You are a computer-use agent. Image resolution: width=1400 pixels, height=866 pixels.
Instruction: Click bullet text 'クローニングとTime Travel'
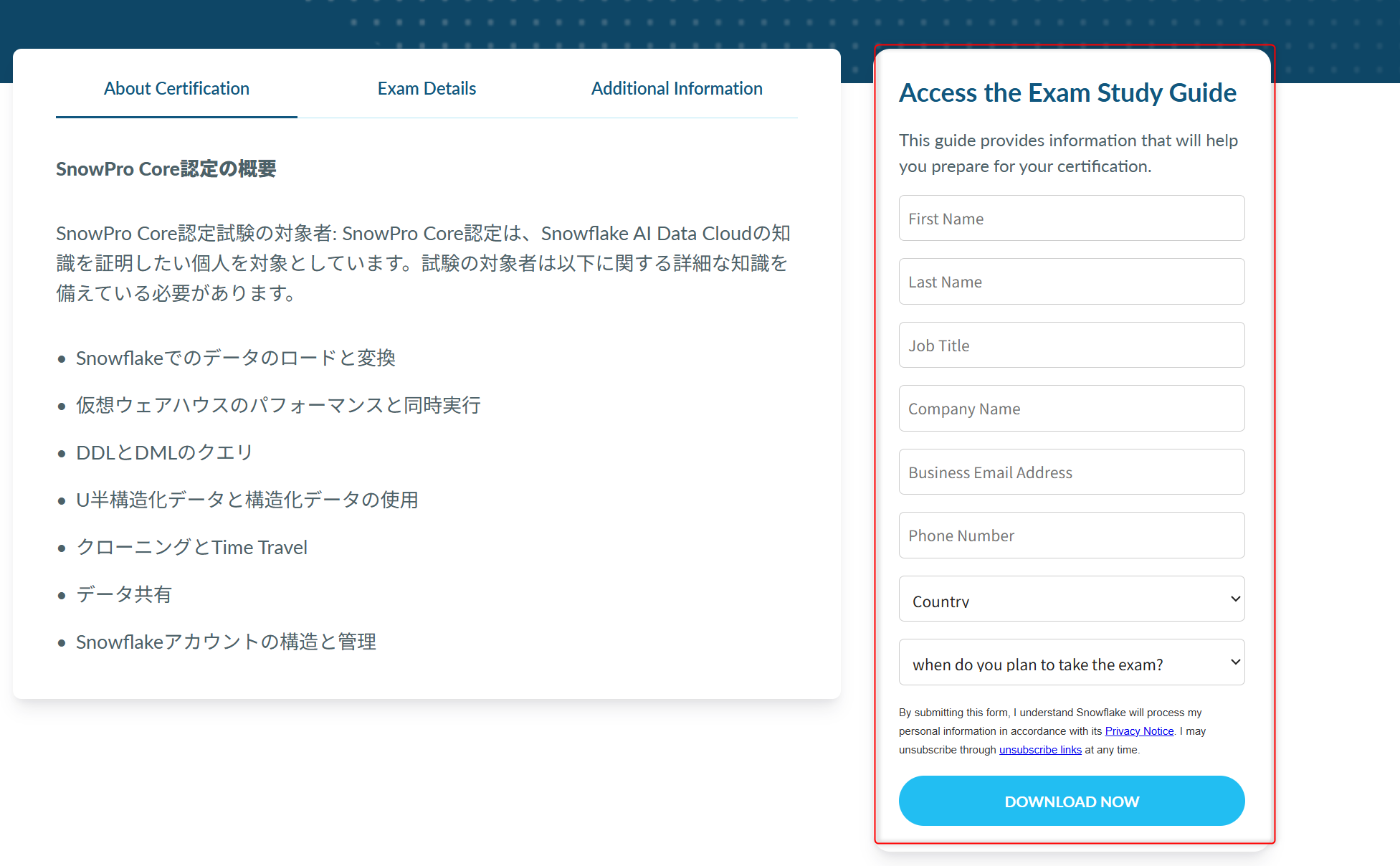pos(191,548)
